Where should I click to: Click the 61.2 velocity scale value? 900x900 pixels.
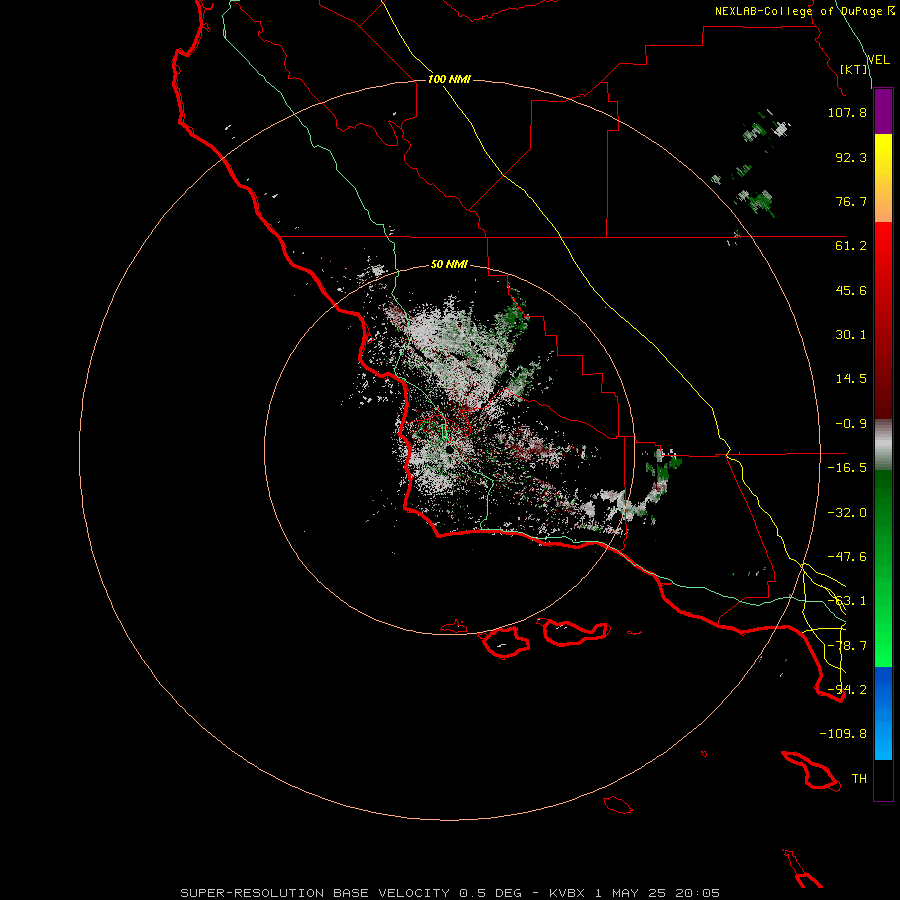tap(851, 246)
